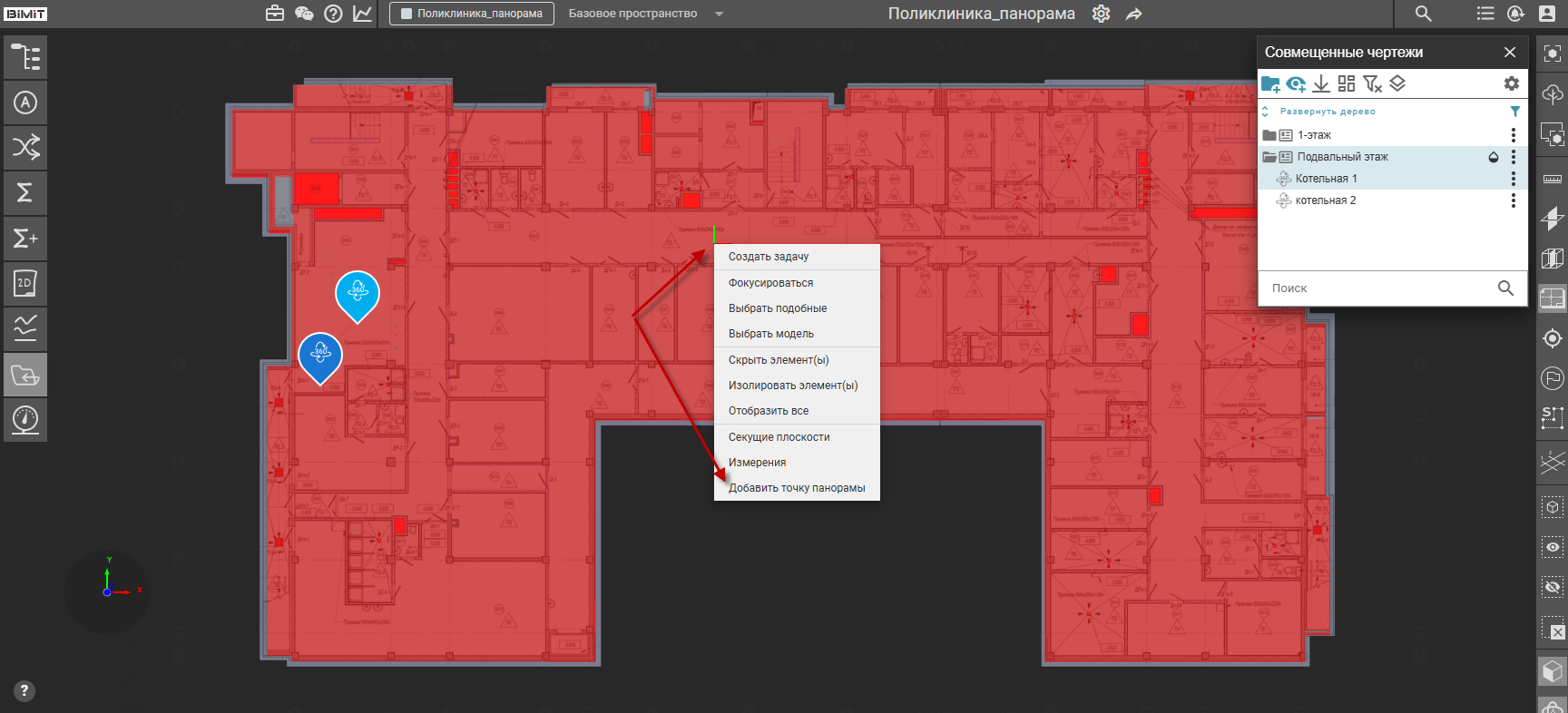This screenshot has height=713, width=1568.
Task: Open options menu for Котельная 1
Action: (x=1513, y=179)
